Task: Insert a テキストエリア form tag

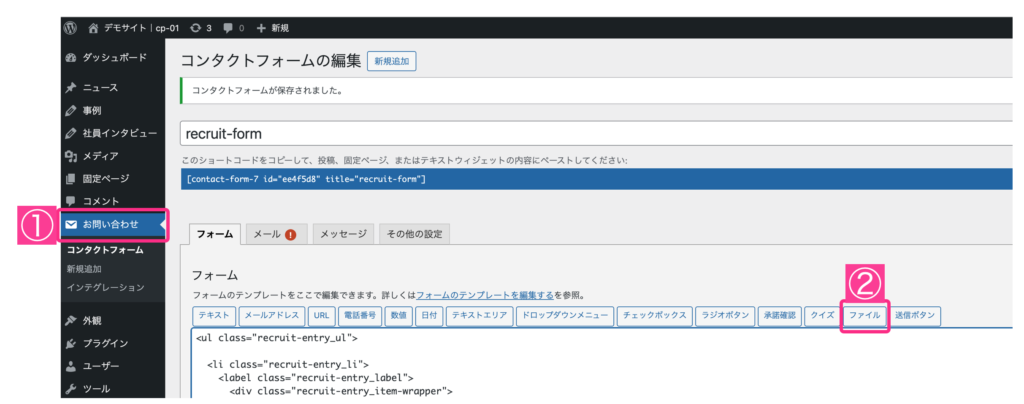Action: click(x=479, y=316)
